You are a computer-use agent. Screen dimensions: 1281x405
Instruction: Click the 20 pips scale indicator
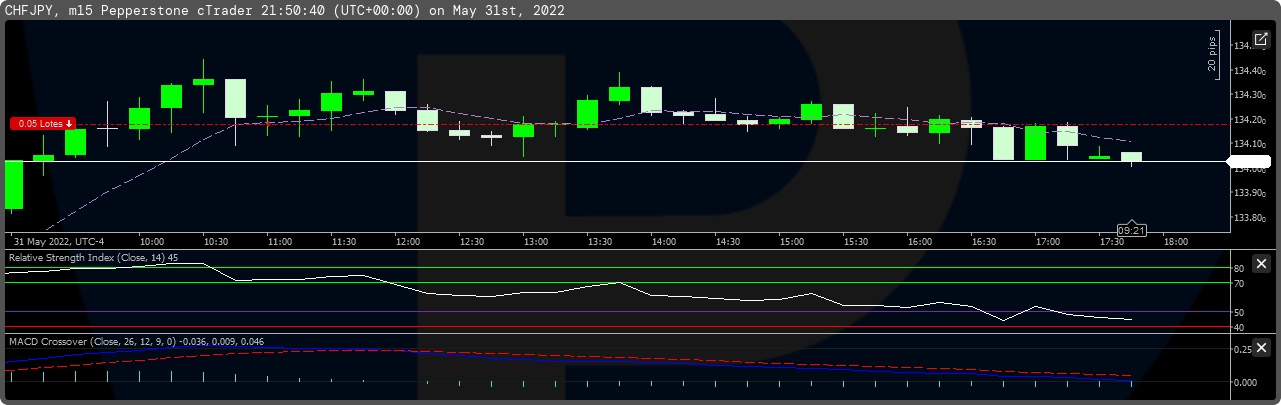click(x=1212, y=56)
